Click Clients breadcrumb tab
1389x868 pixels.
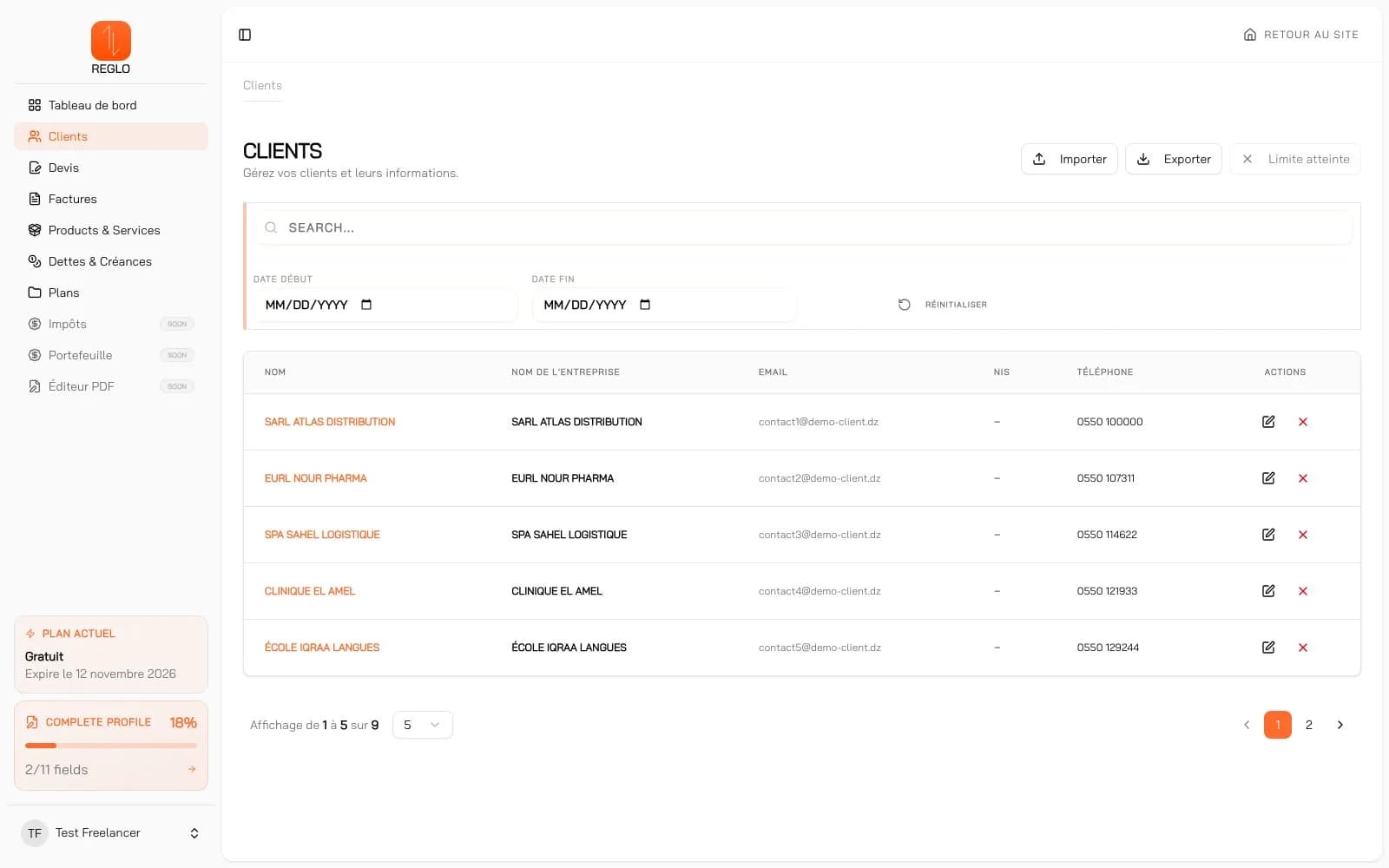(262, 85)
